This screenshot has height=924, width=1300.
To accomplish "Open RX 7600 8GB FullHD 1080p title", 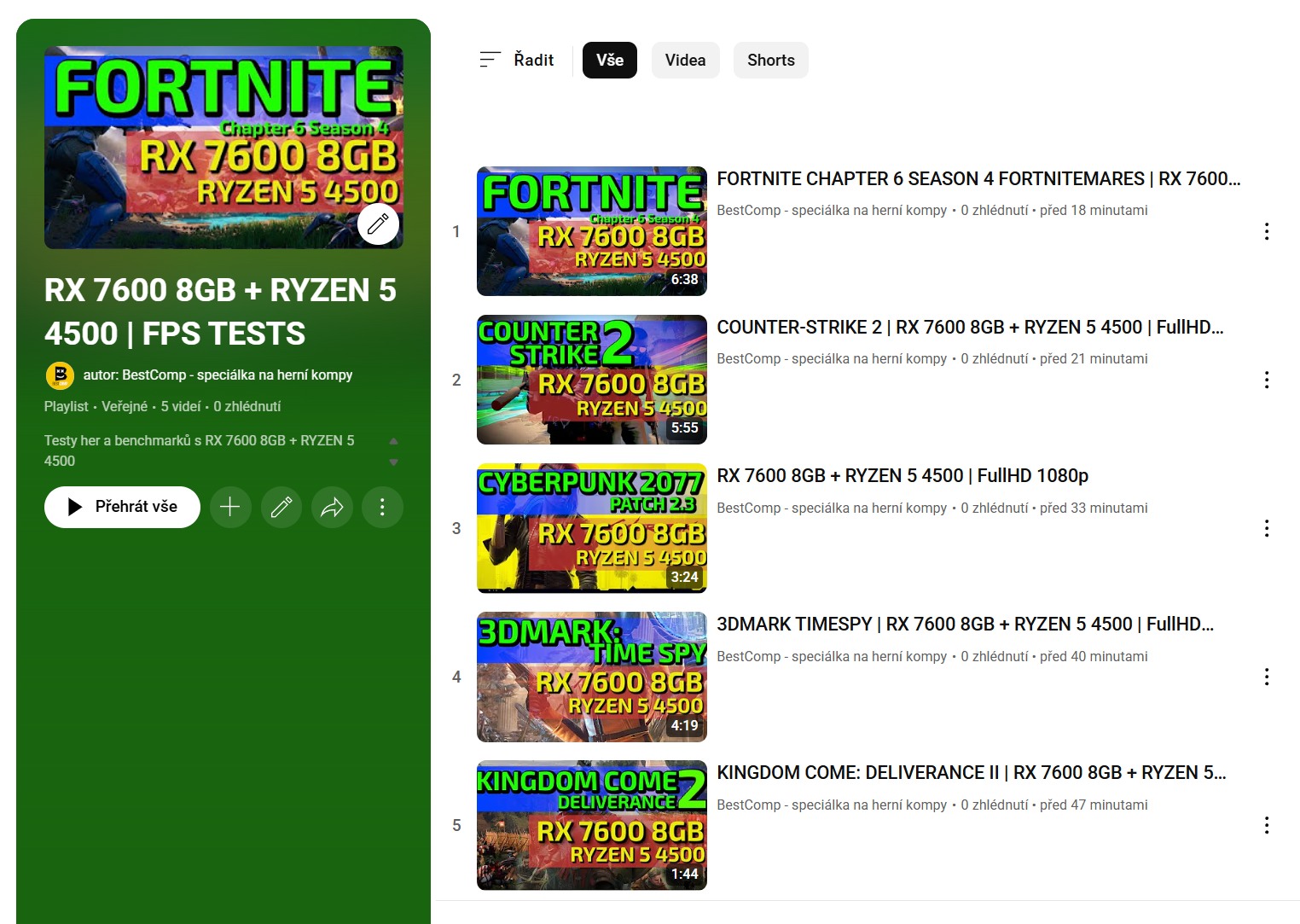I will pyautogui.click(x=902, y=476).
